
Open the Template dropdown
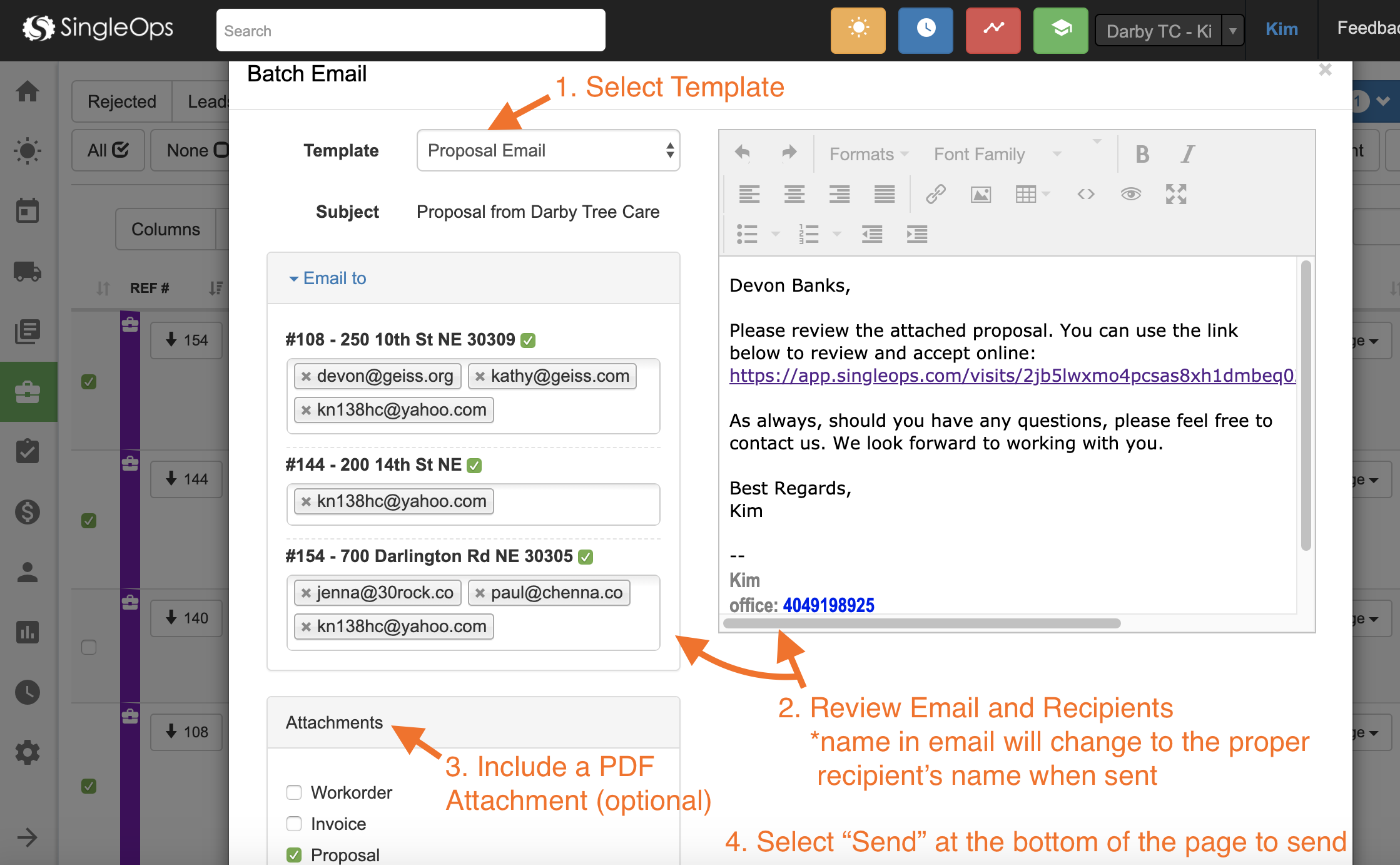[x=548, y=150]
